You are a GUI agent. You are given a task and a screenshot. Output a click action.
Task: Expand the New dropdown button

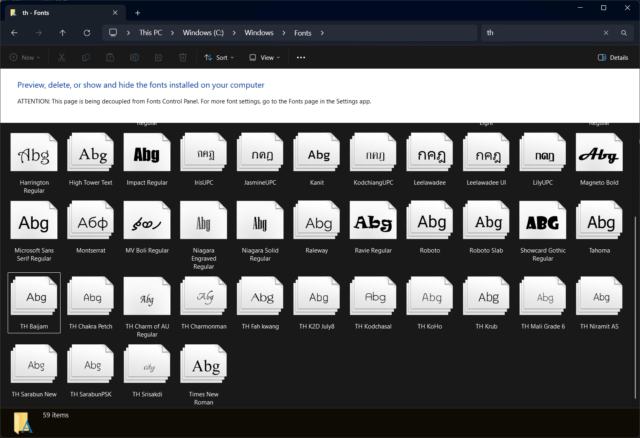coord(25,58)
